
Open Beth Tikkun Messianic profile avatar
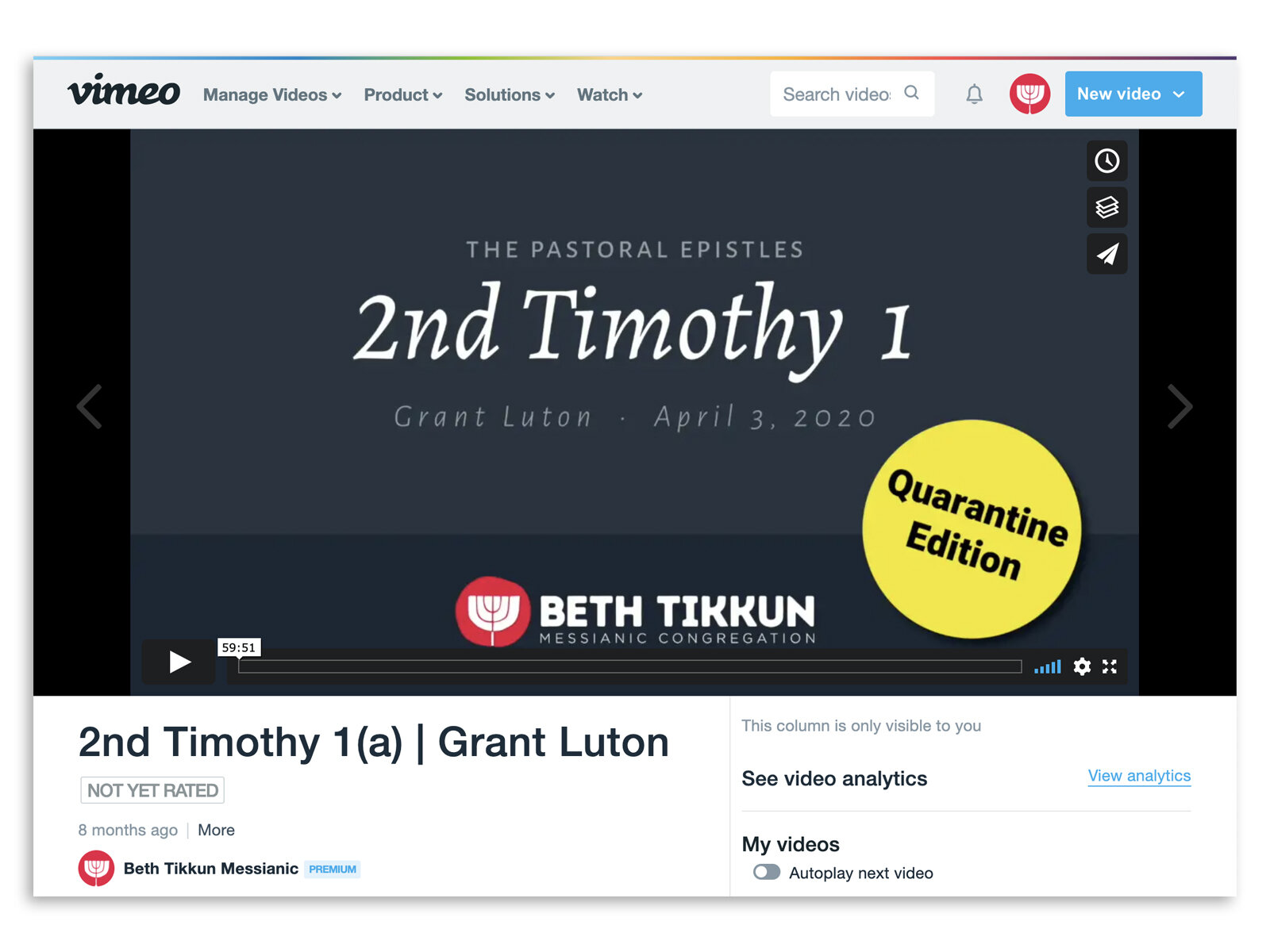tap(96, 869)
